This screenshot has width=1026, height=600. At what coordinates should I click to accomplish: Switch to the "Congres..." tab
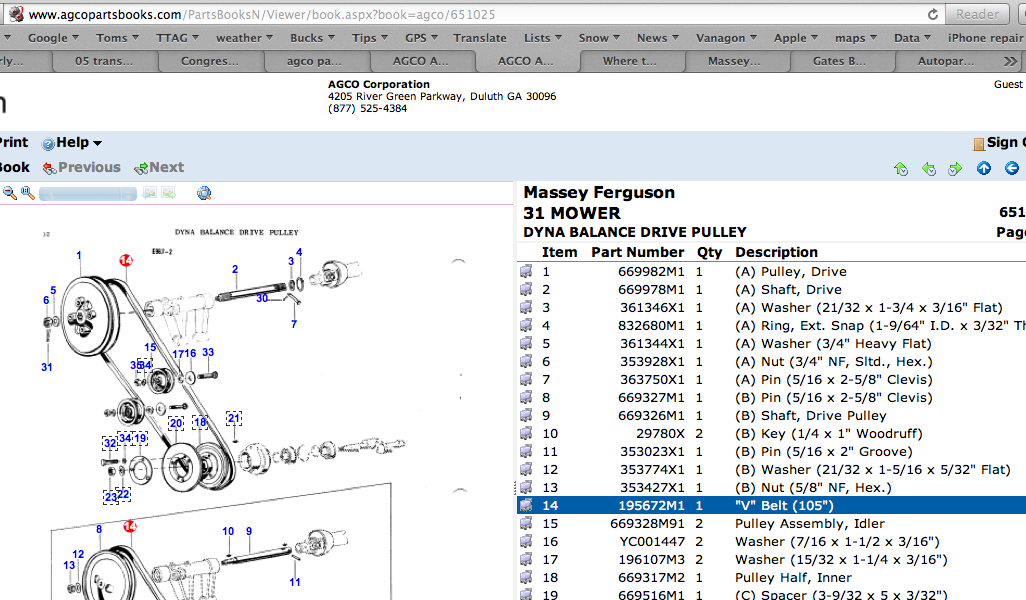tap(211, 62)
